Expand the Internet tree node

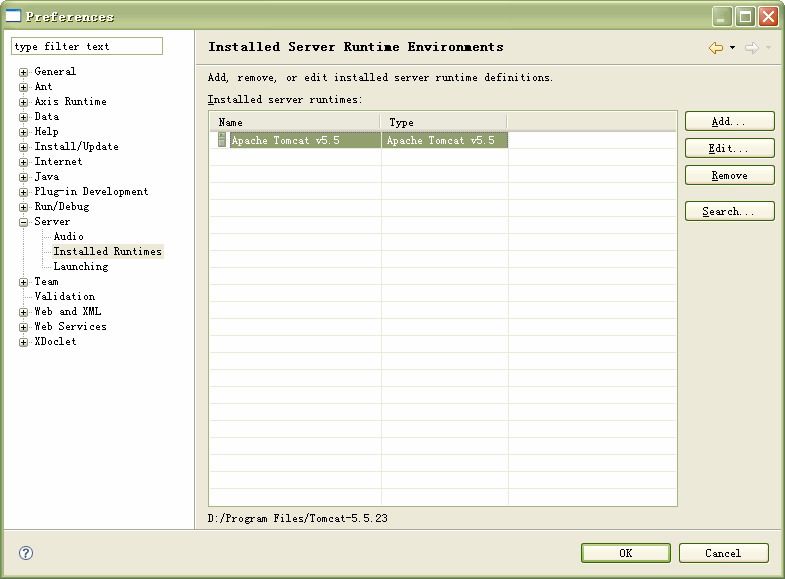point(24,162)
